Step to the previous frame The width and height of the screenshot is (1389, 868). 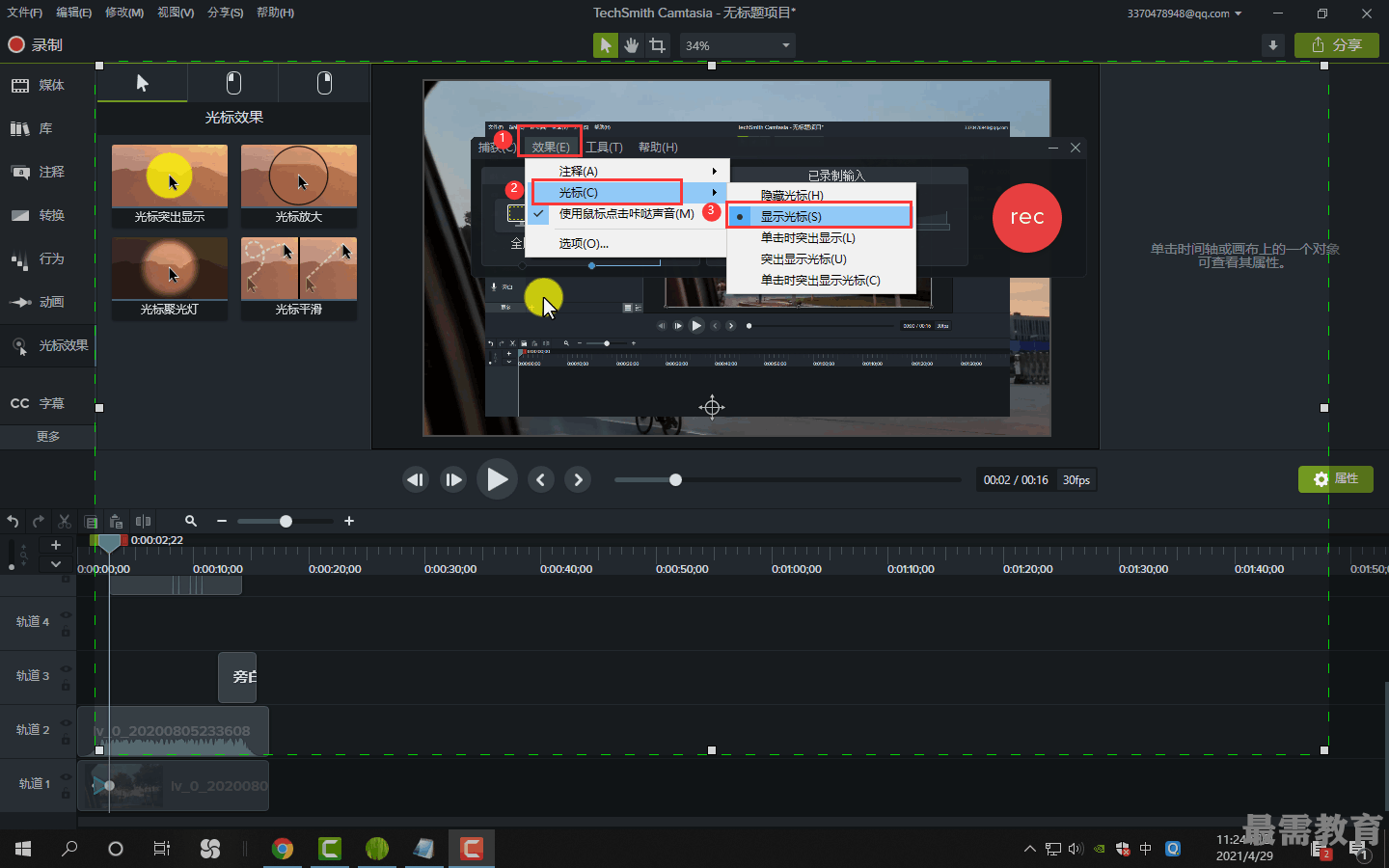click(416, 479)
